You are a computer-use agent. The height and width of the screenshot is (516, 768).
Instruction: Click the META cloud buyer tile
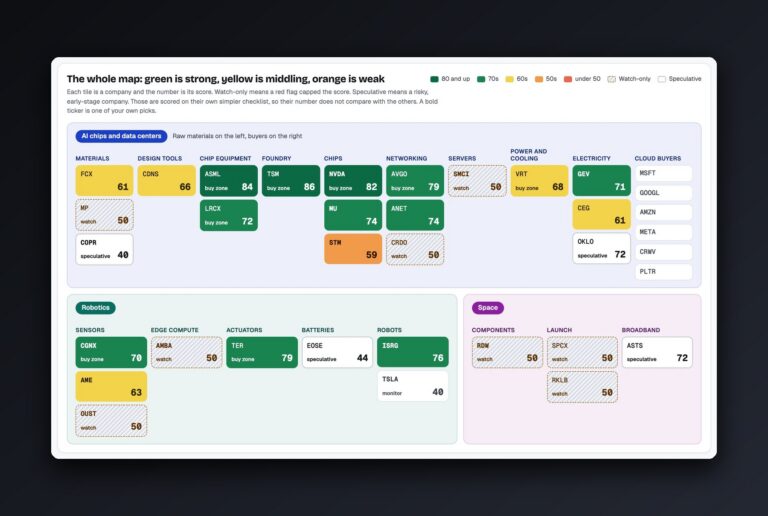[664, 232]
